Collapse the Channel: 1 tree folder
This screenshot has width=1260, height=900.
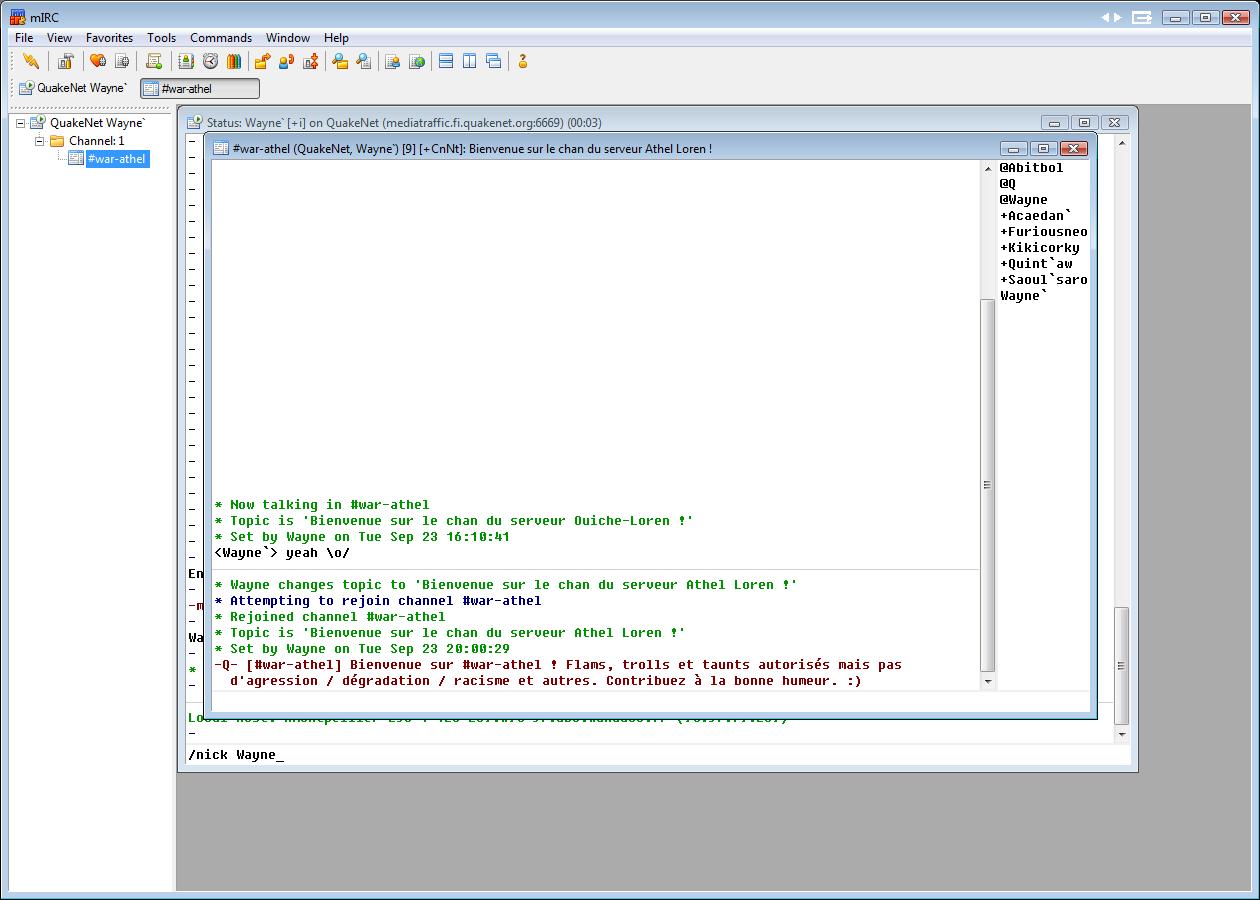point(40,141)
